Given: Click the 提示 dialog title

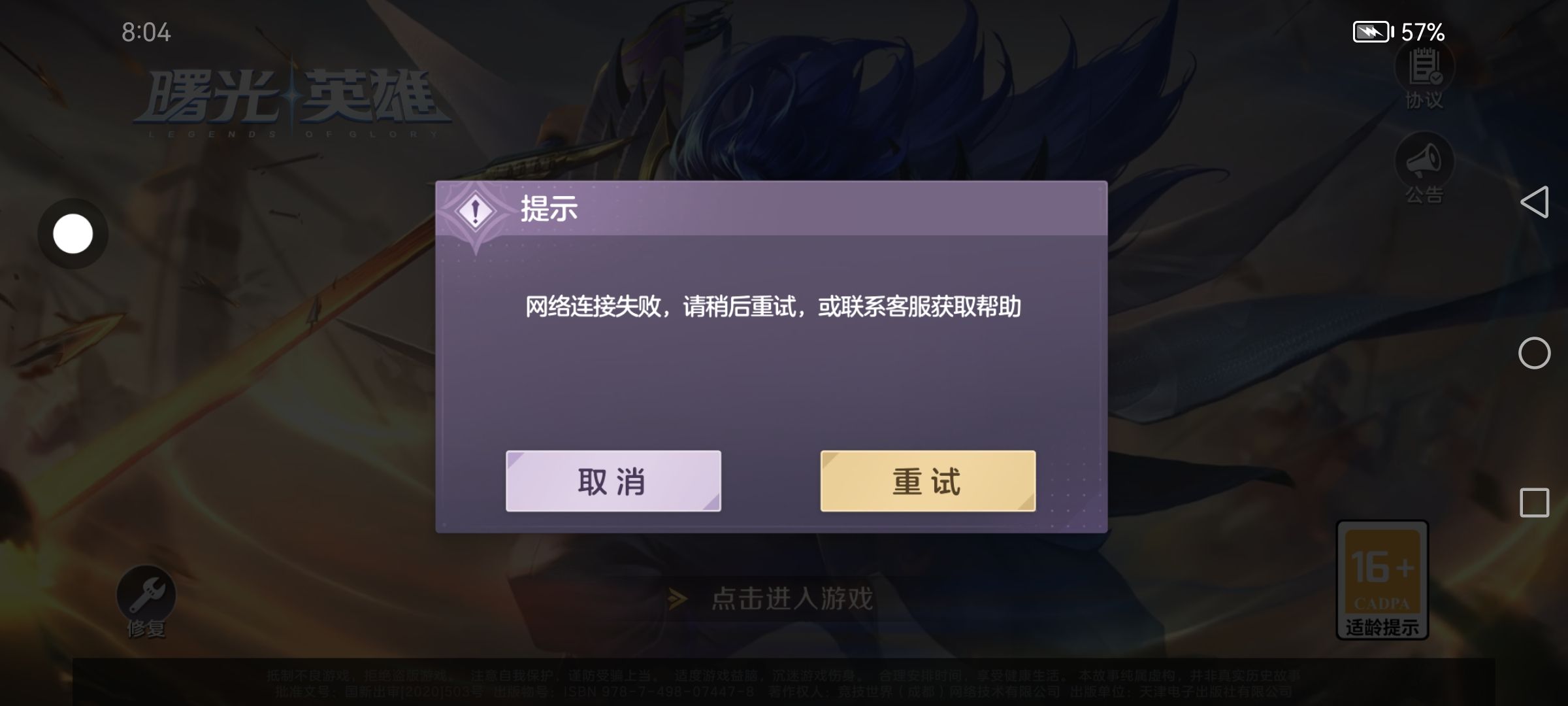Looking at the screenshot, I should 549,209.
